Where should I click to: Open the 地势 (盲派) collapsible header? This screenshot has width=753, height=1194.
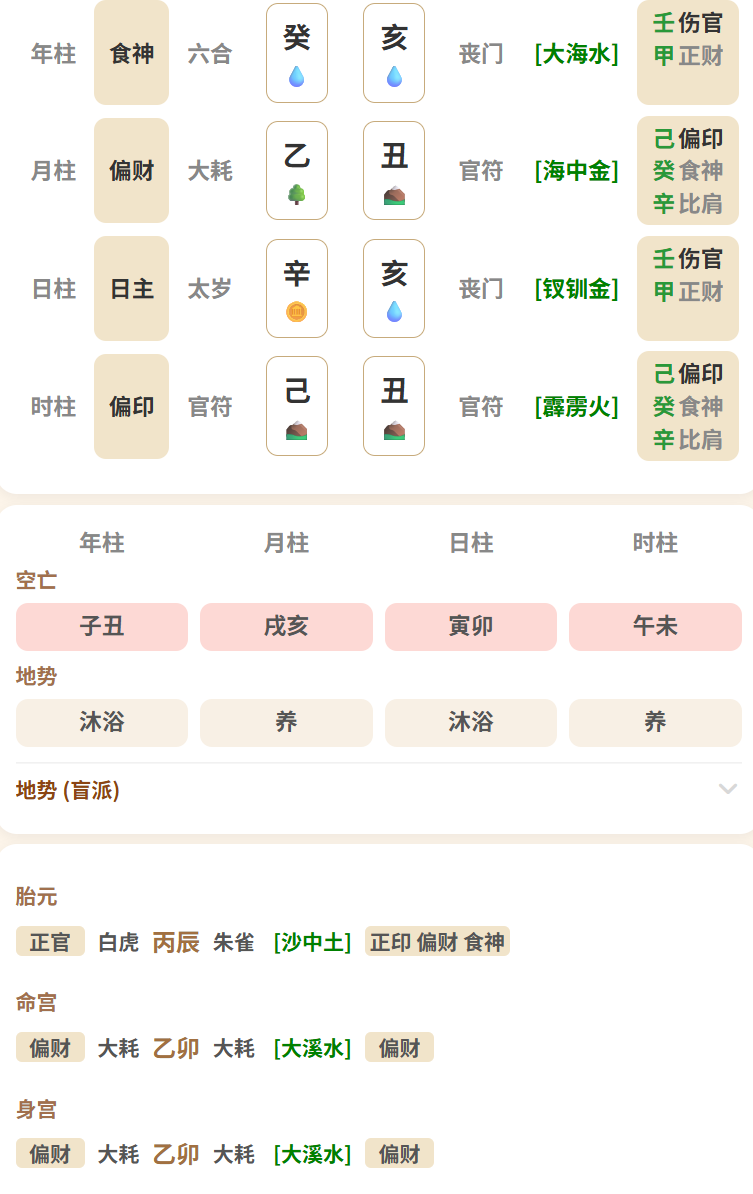tap(378, 790)
